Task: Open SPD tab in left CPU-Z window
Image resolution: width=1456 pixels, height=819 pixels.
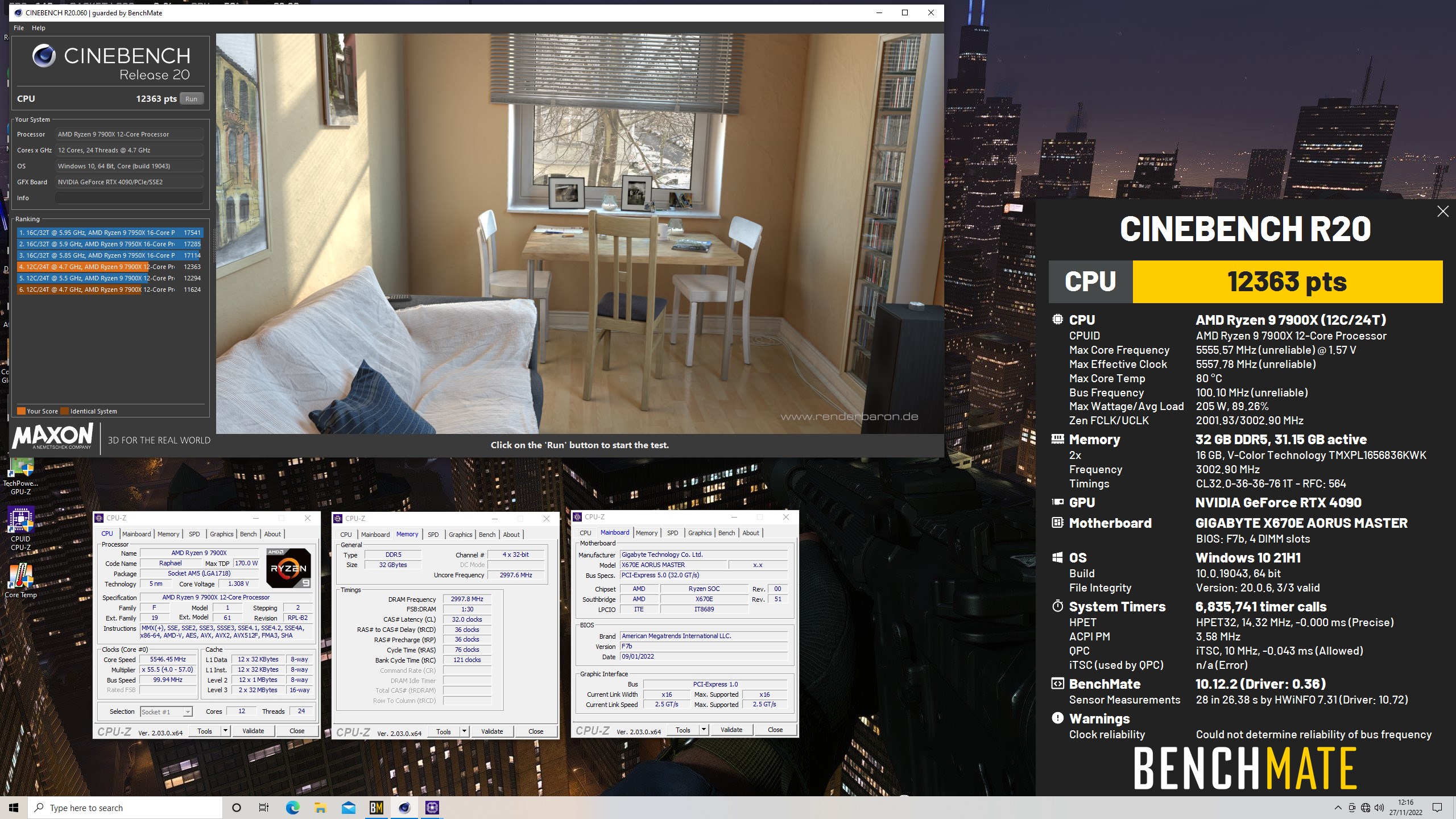Action: pyautogui.click(x=195, y=534)
